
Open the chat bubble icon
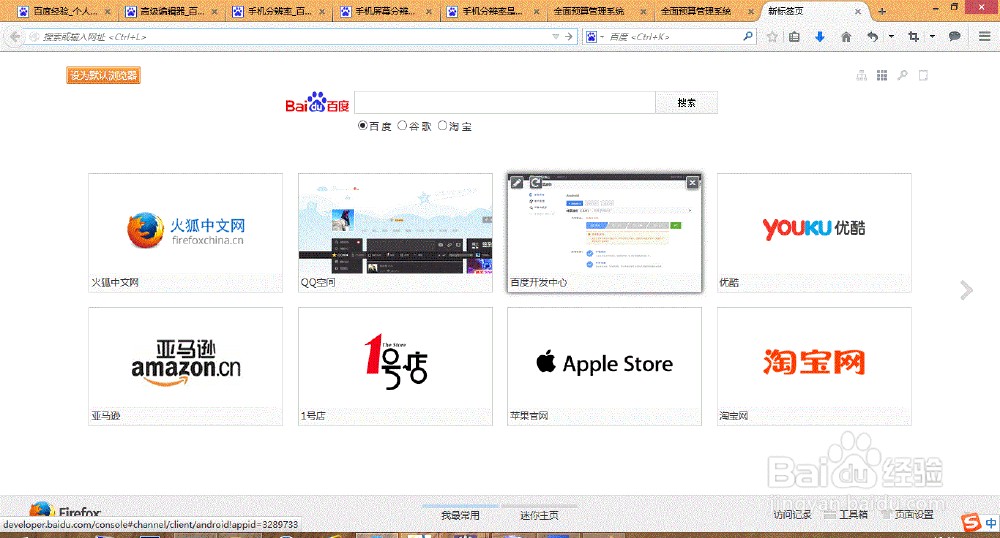(955, 37)
